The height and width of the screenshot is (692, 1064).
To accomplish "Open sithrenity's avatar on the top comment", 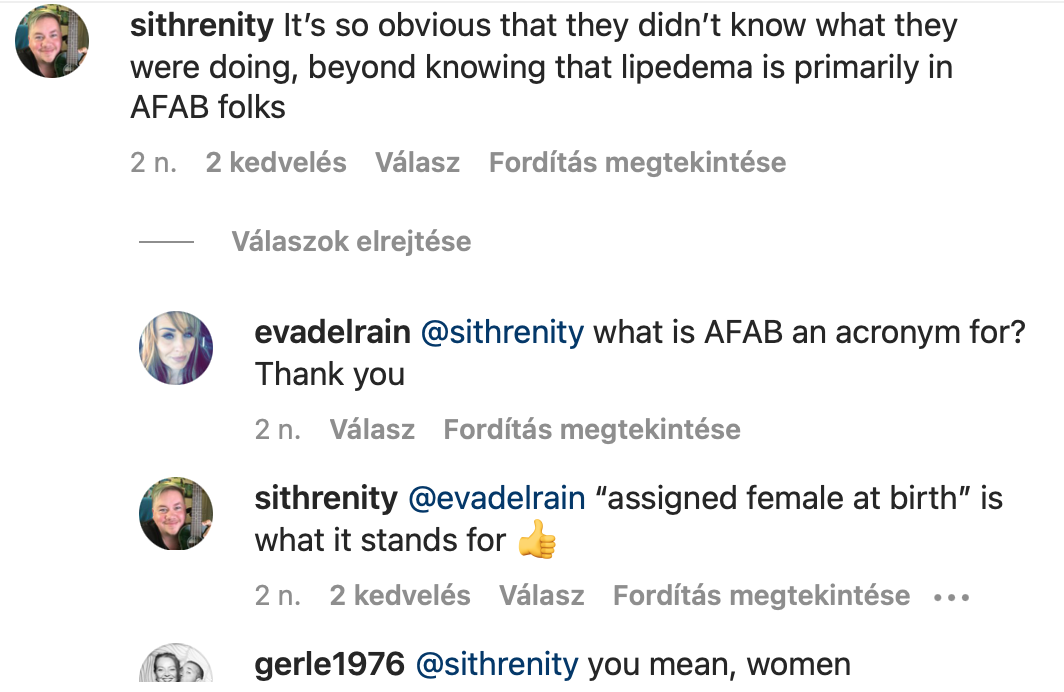I will click(x=52, y=41).
